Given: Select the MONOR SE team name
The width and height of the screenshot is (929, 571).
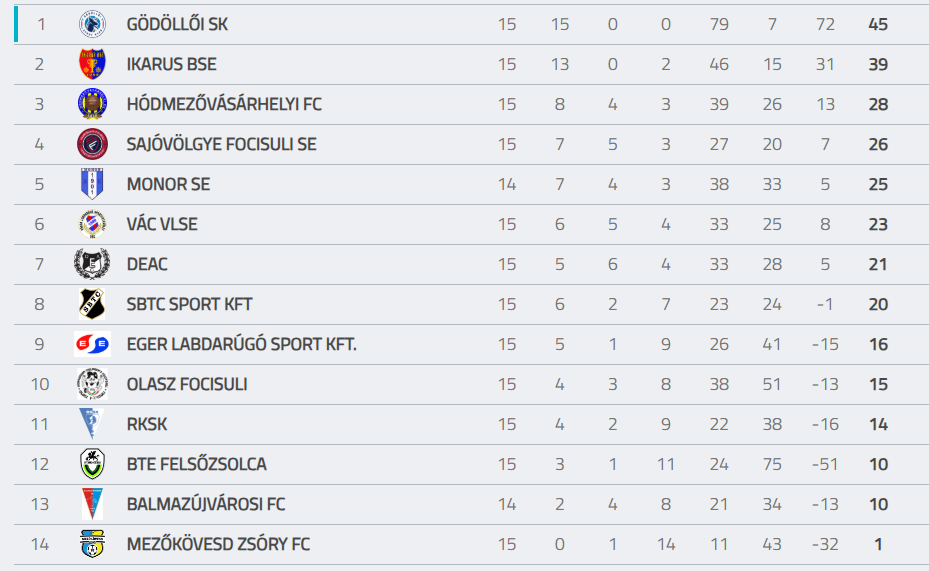Looking at the screenshot, I should [168, 184].
